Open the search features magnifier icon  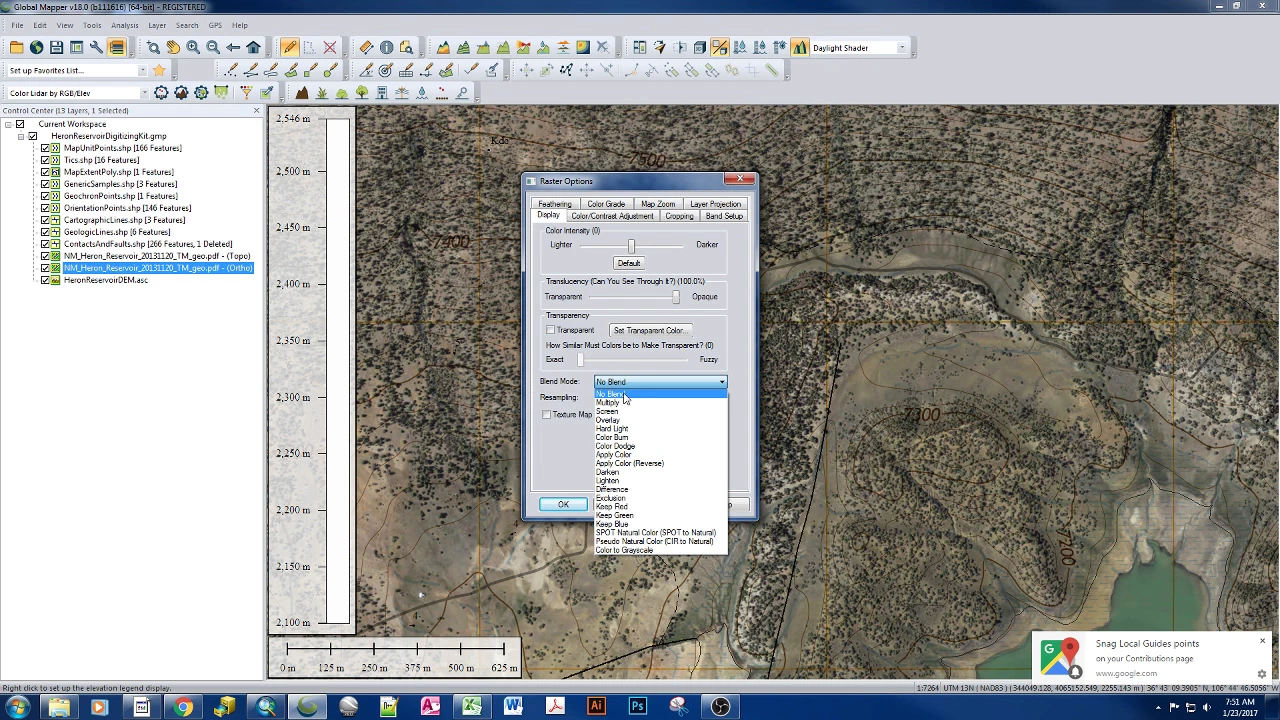(406, 48)
